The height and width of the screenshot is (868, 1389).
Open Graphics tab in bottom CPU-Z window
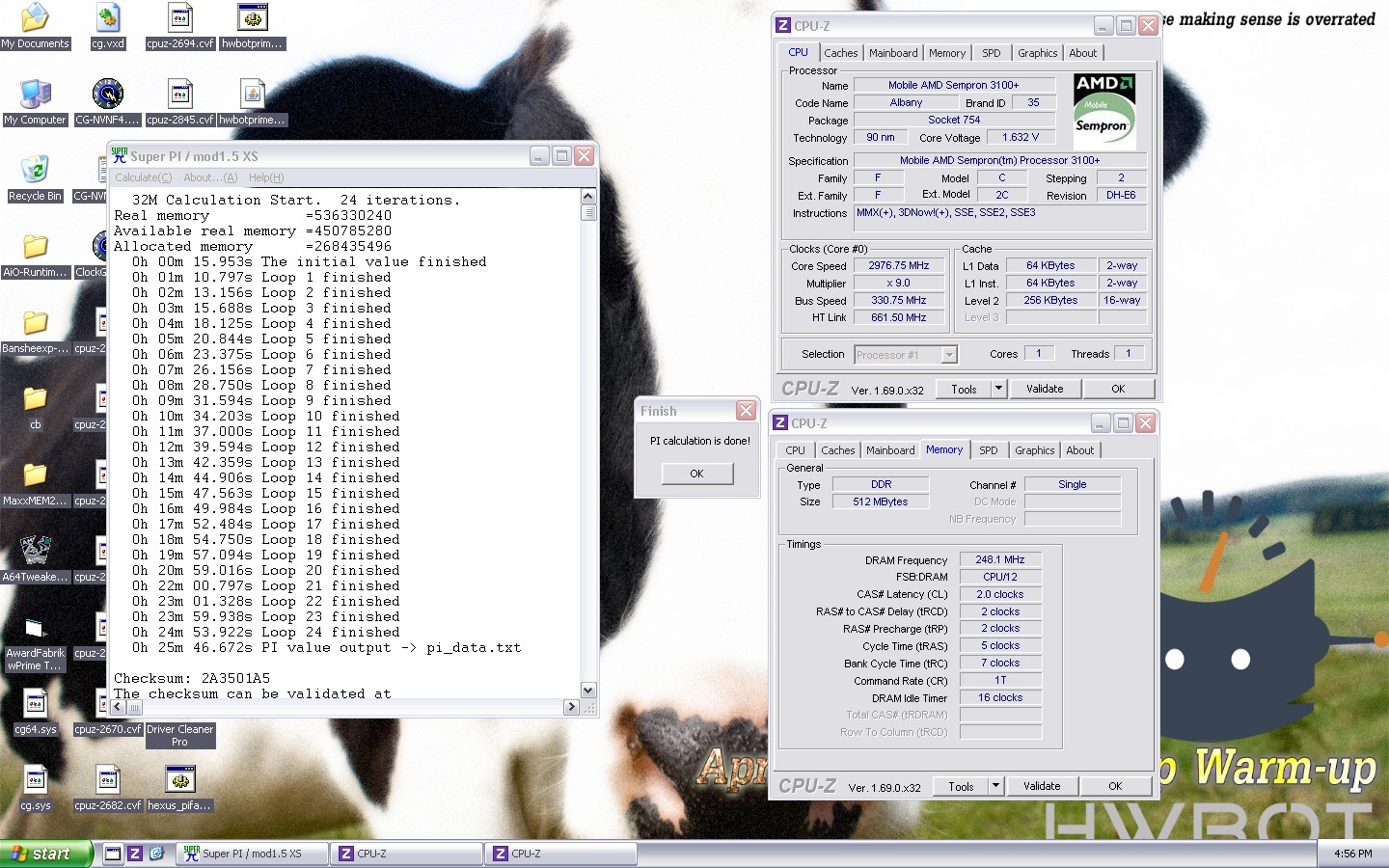(1035, 450)
